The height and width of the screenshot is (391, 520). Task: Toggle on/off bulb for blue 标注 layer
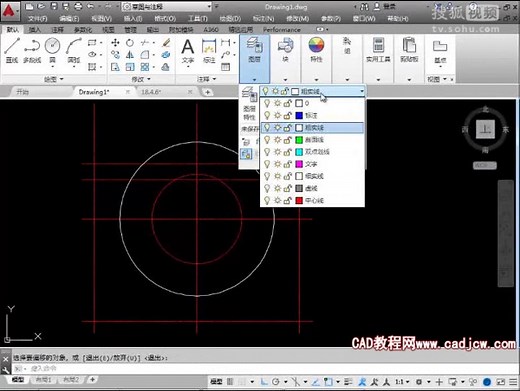(x=267, y=115)
